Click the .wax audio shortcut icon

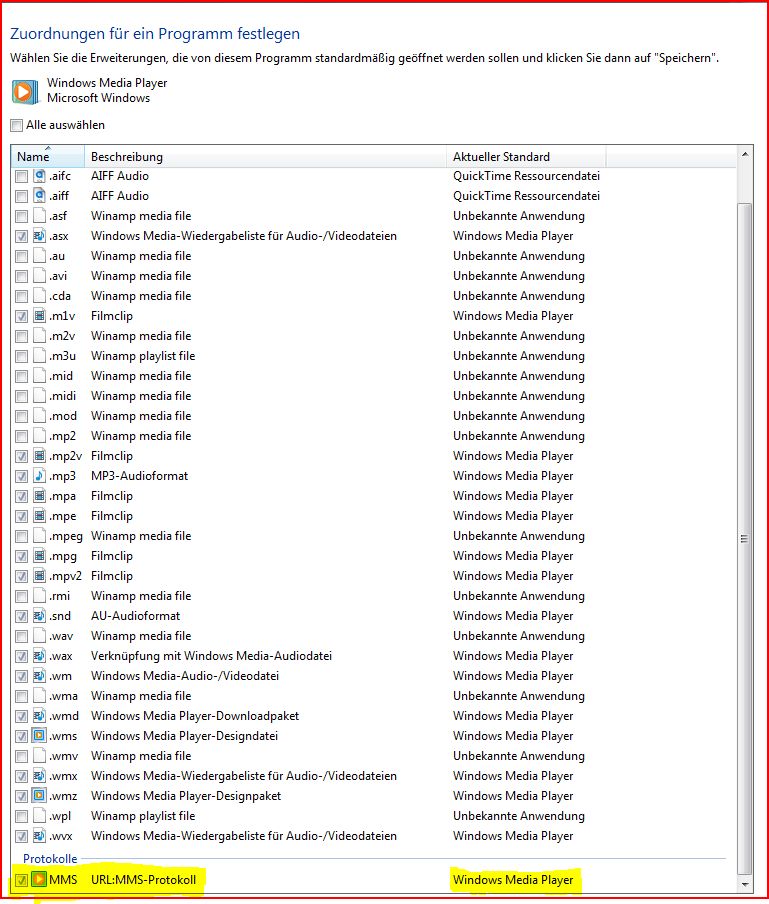click(39, 656)
